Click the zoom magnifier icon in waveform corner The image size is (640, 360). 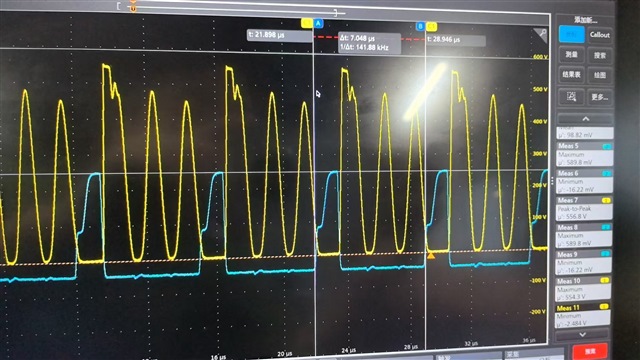(x=540, y=36)
